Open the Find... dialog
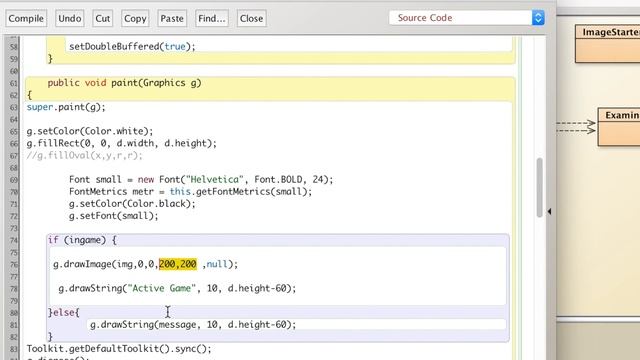The width and height of the screenshot is (640, 360). [211, 18]
